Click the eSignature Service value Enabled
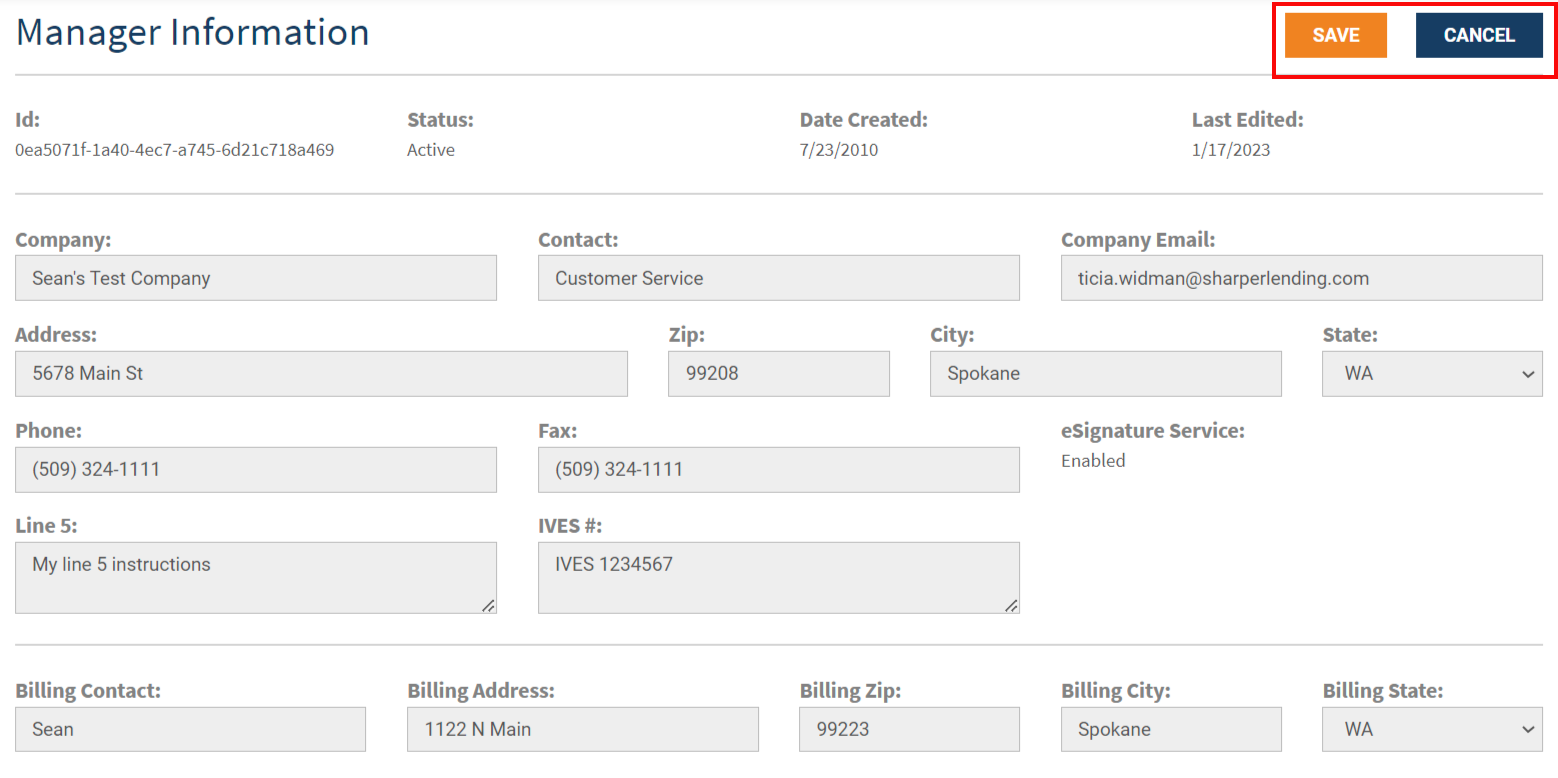Image resolution: width=1558 pixels, height=778 pixels. tap(1093, 461)
